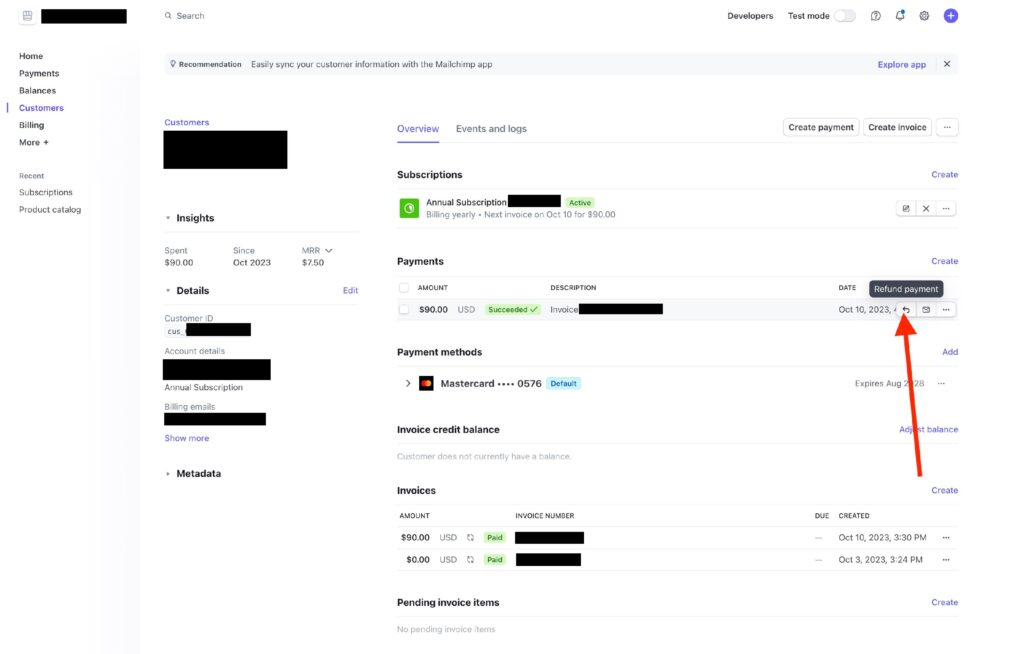Open the notifications bell icon
This screenshot has width=1024, height=654.
pos(900,16)
